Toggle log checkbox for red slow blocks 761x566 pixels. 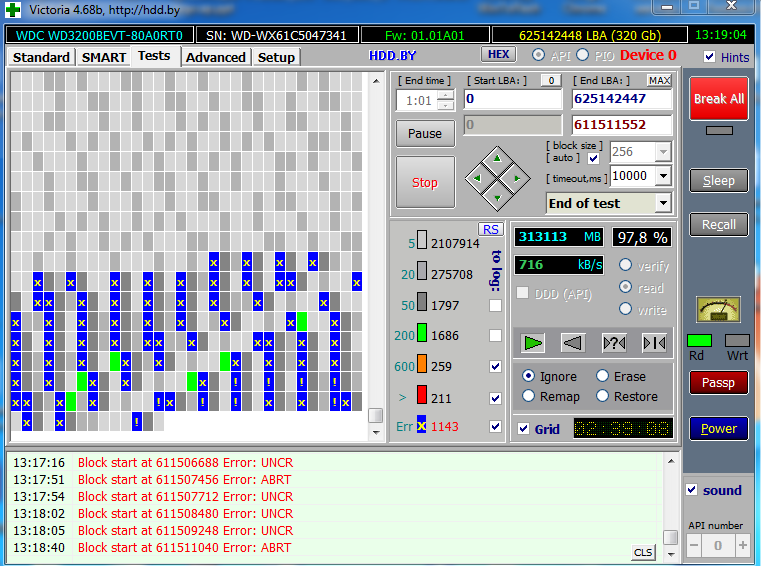tap(495, 398)
